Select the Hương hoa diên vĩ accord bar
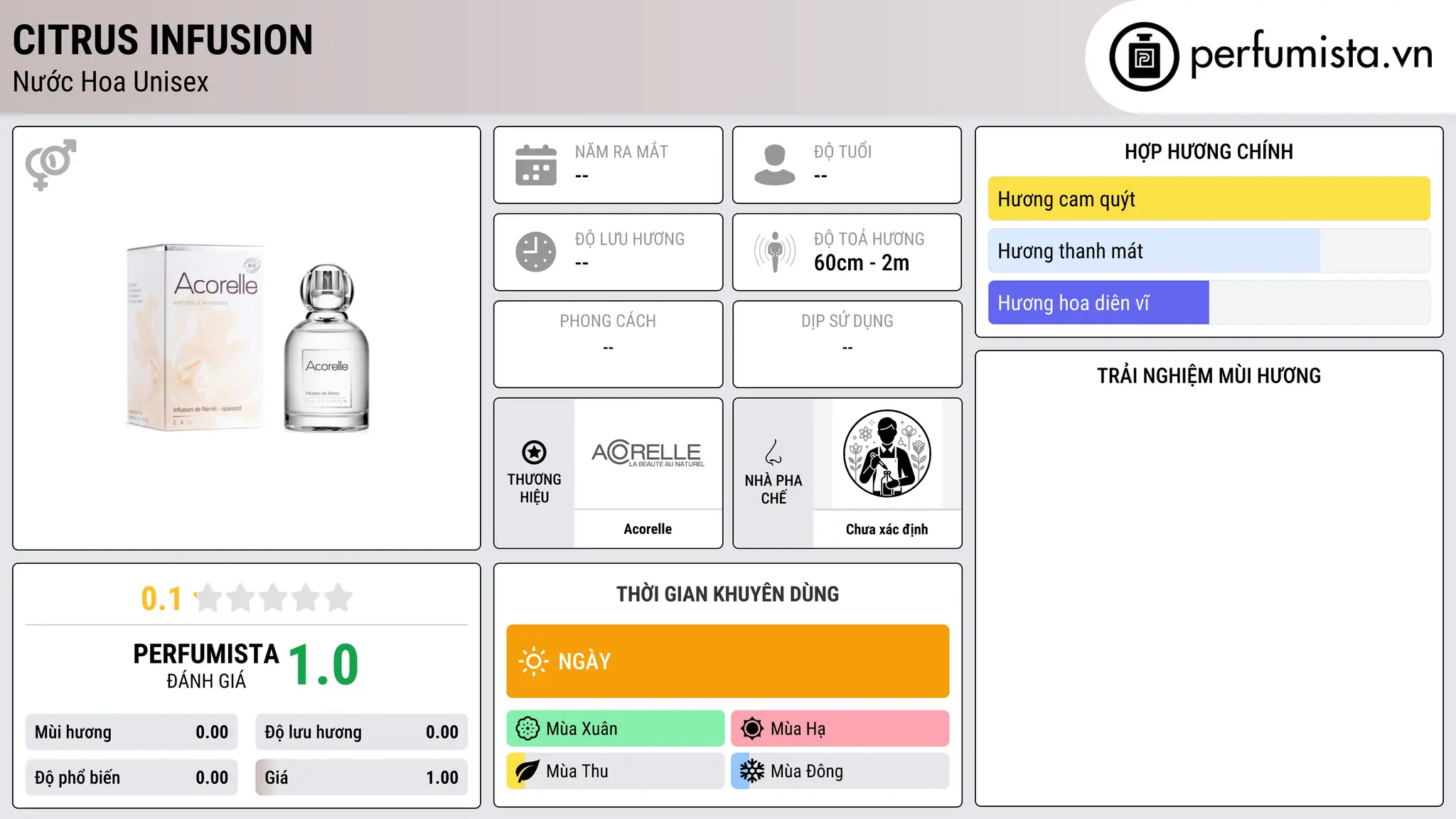 pos(1209,302)
